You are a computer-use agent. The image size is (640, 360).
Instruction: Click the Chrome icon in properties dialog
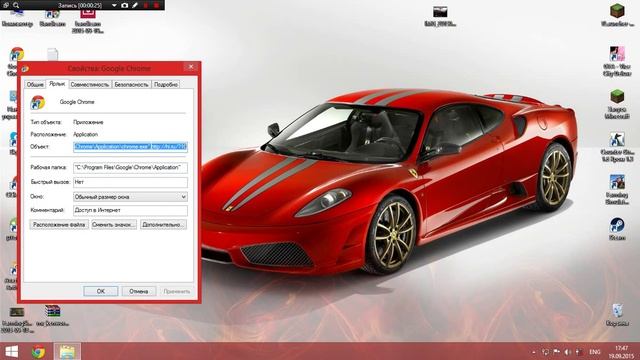tap(38, 102)
